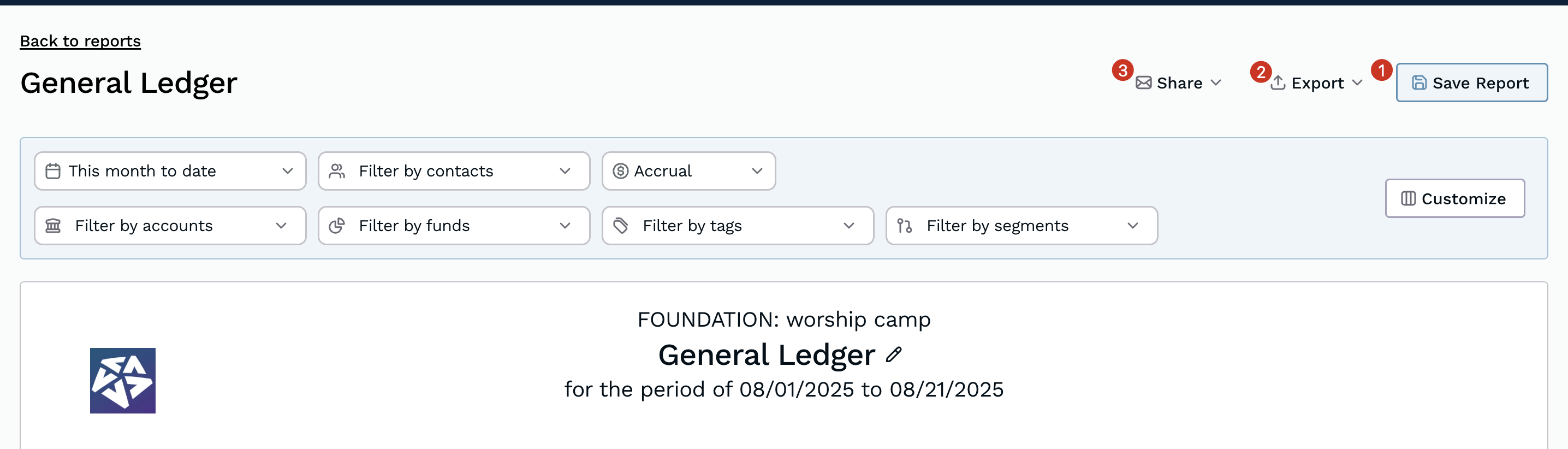Expand the Filter by accounts dropdown
The width and height of the screenshot is (1568, 449).
[170, 226]
